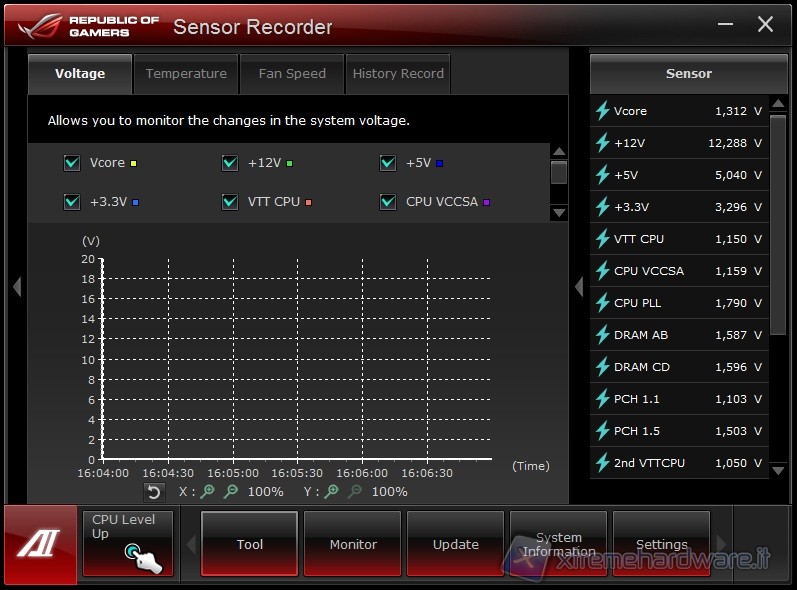
Task: Zoom out on X axis magnifier
Action: point(231,492)
